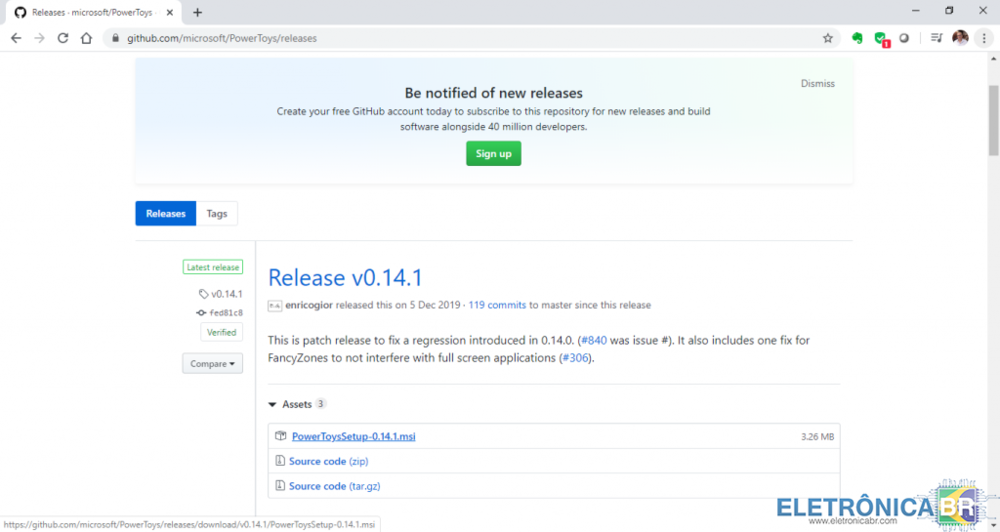1000x532 pixels.
Task: Click the Chrome profile avatar
Action: click(x=960, y=38)
